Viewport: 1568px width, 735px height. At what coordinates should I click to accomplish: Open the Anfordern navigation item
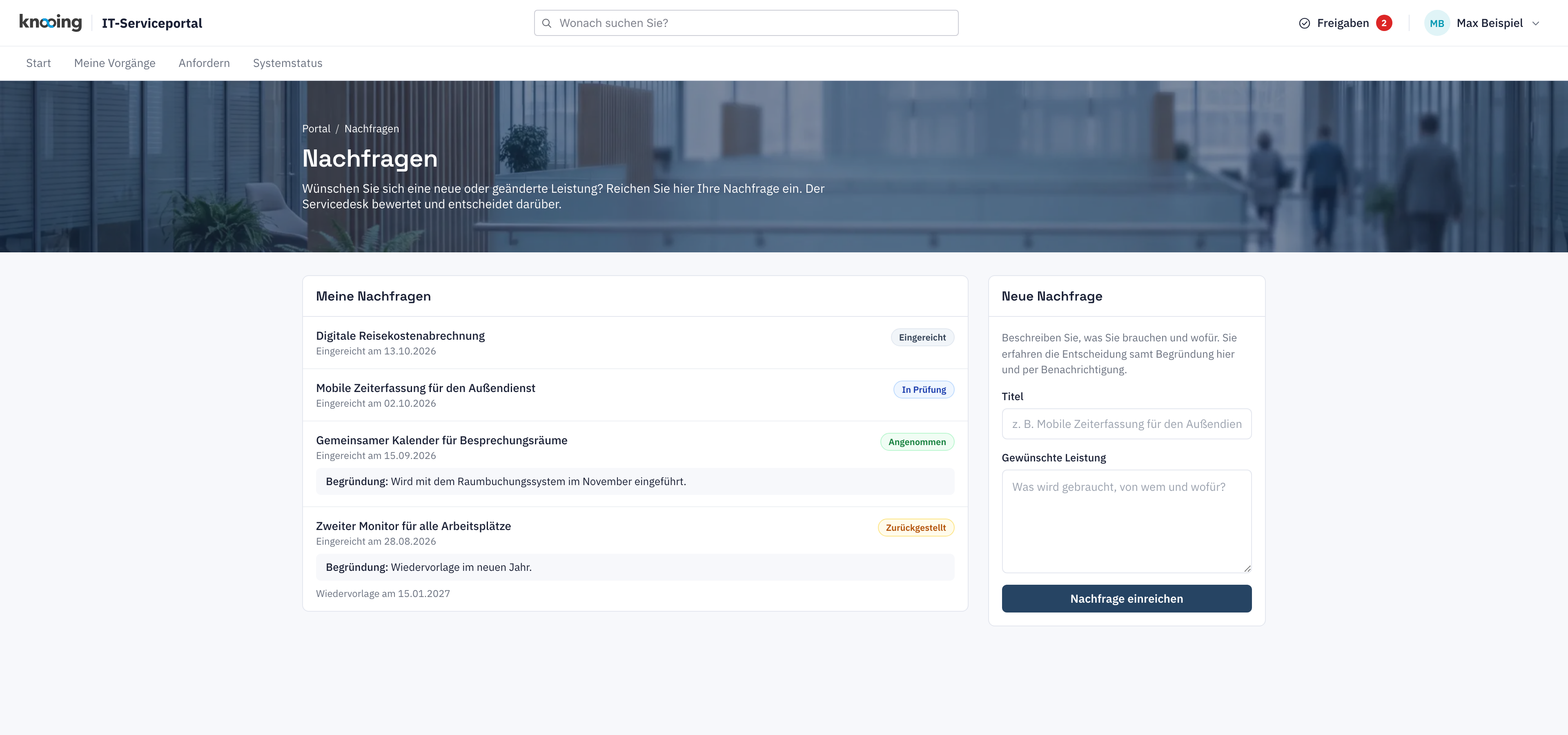tap(204, 63)
